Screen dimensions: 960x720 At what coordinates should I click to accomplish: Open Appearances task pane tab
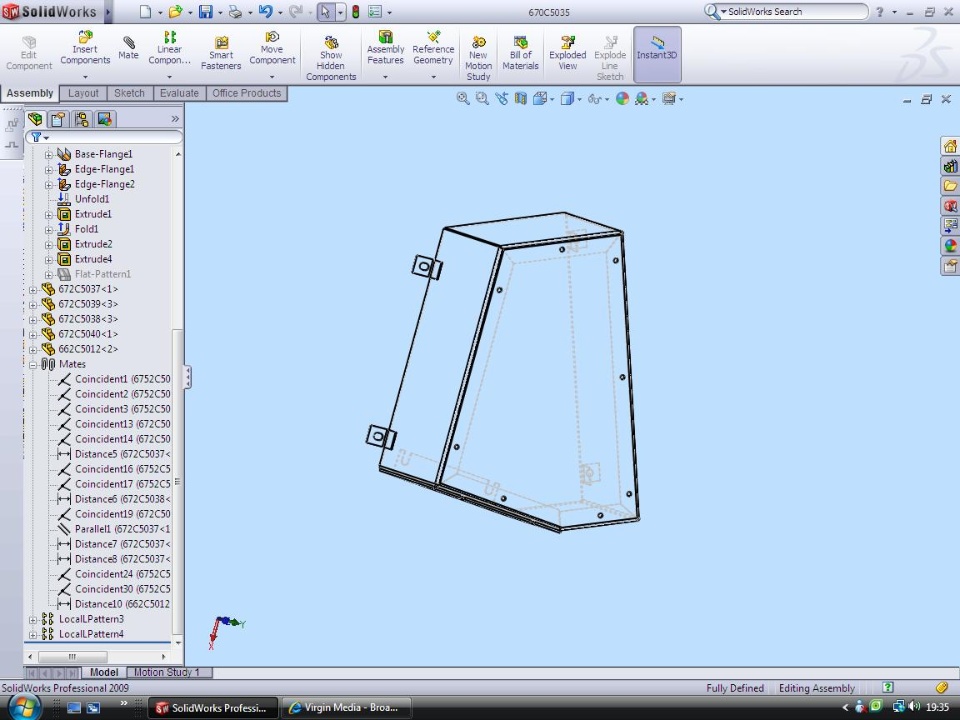pos(950,246)
